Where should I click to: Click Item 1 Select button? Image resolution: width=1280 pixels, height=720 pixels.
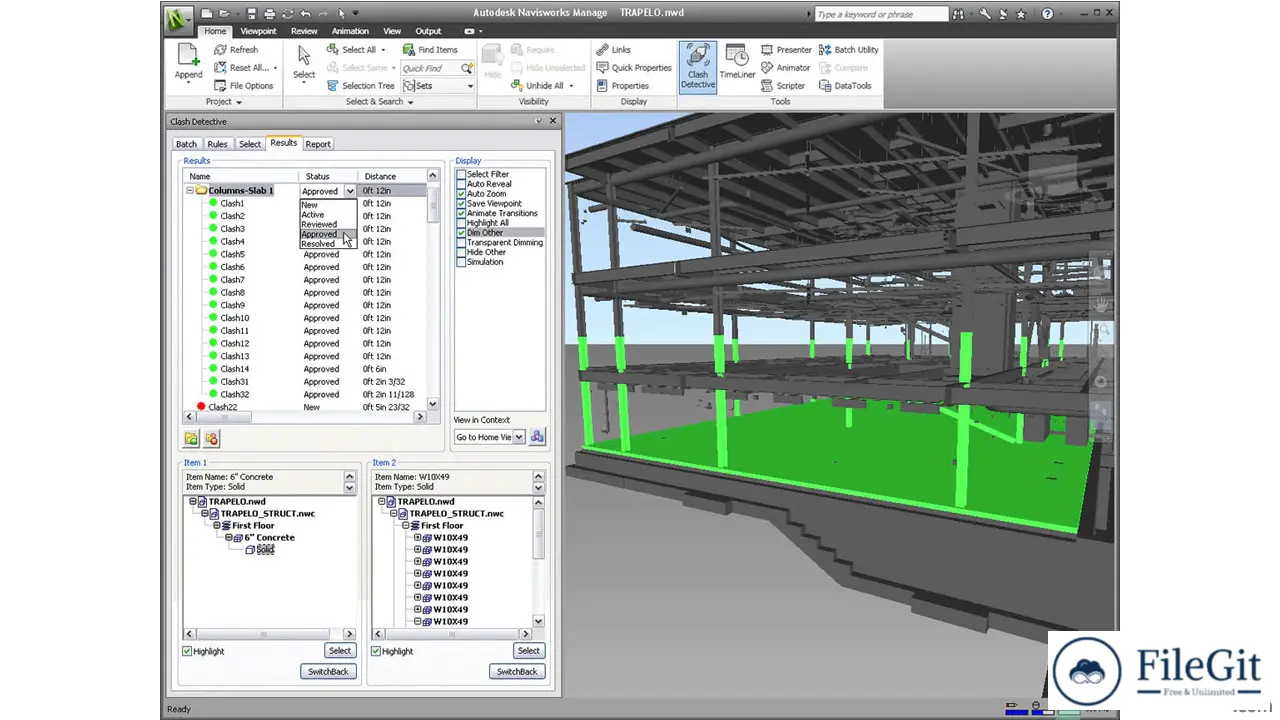pos(340,651)
